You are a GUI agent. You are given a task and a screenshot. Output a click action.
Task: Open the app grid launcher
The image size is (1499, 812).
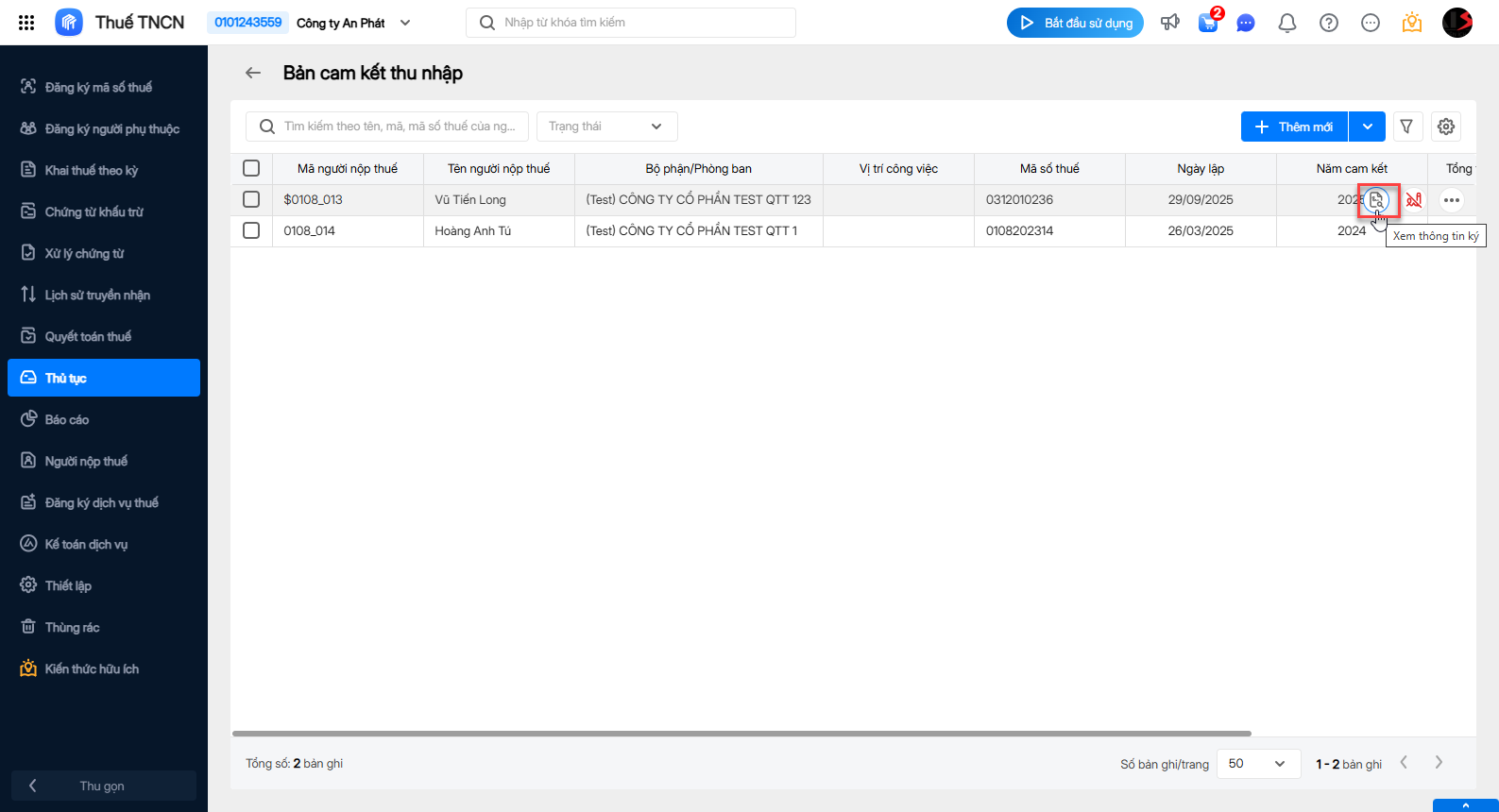coord(26,23)
